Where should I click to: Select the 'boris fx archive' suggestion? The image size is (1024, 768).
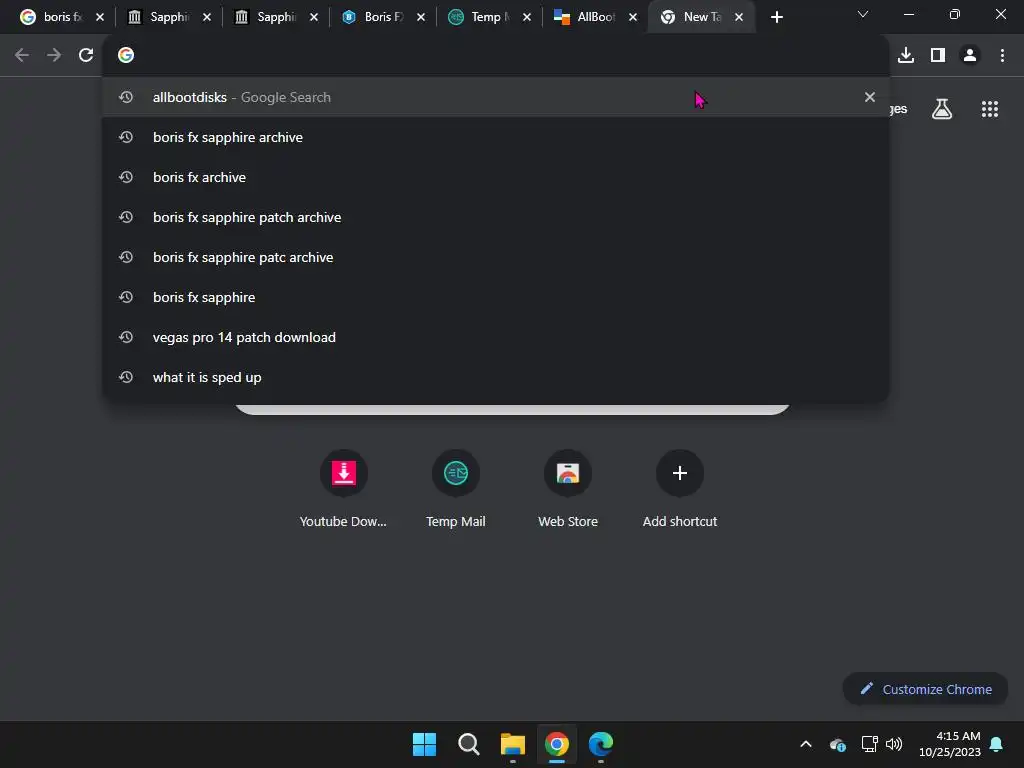pos(496,177)
